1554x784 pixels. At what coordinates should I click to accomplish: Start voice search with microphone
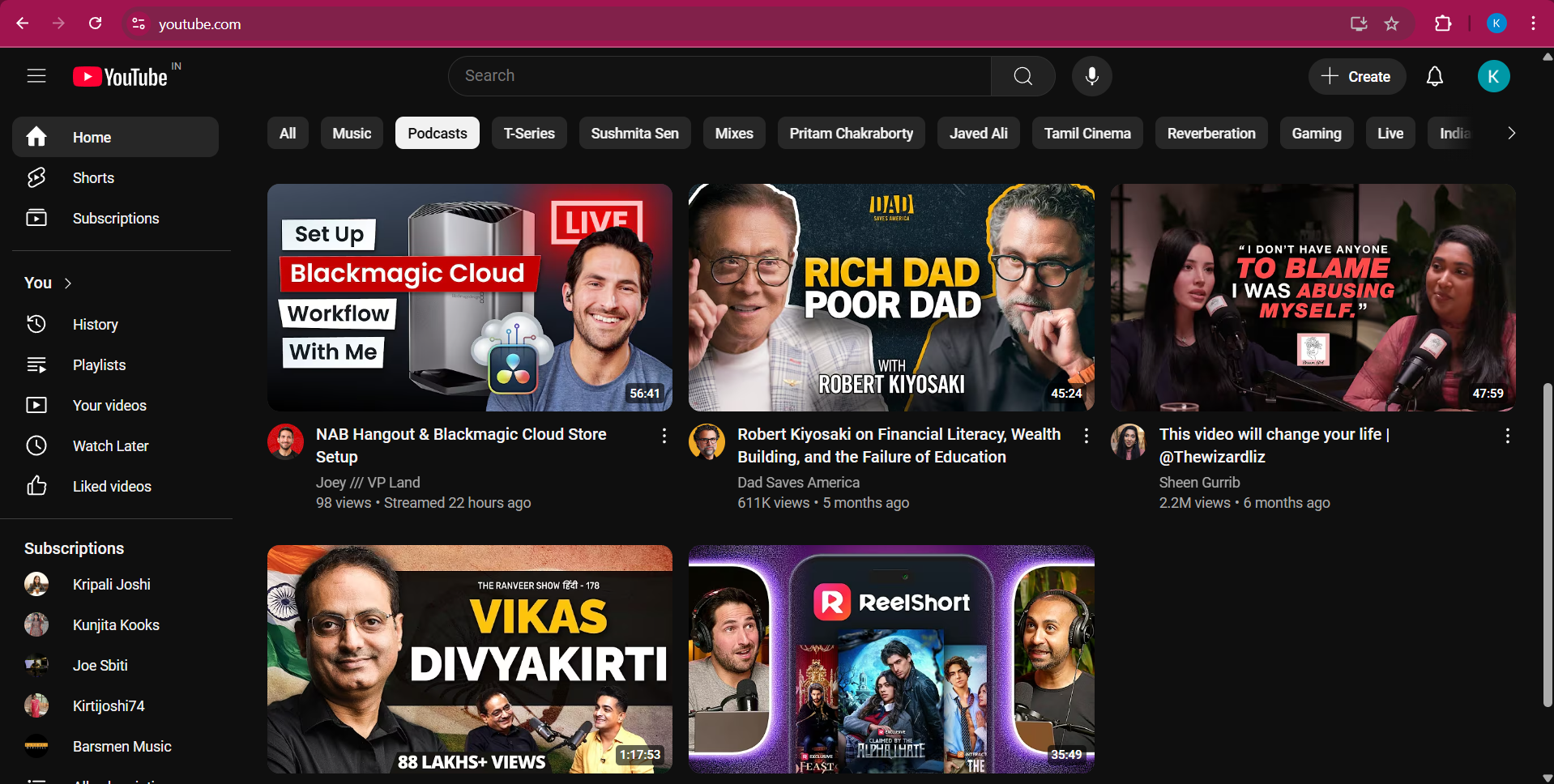(1092, 76)
